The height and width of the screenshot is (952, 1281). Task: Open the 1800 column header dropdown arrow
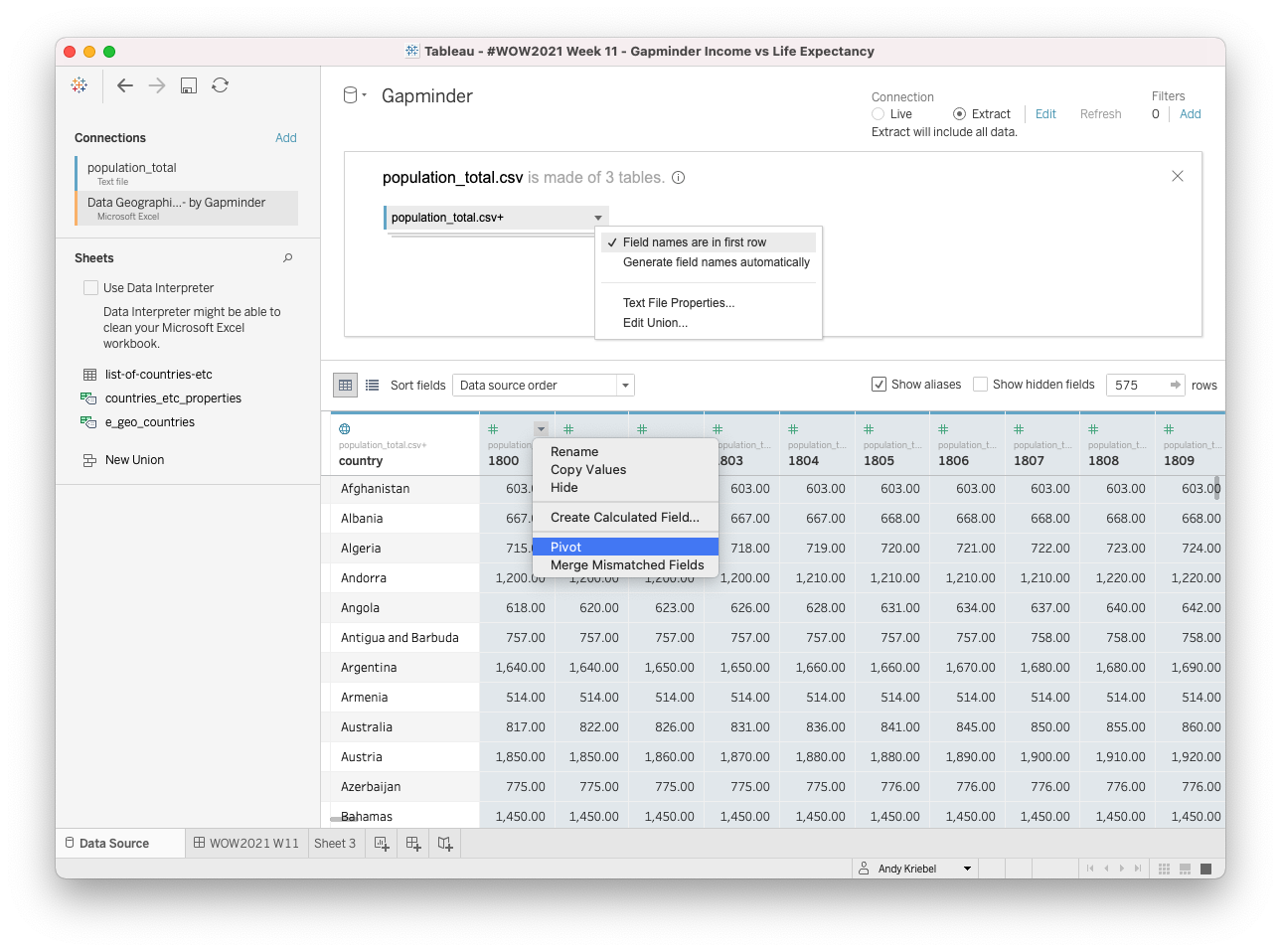pyautogui.click(x=542, y=429)
